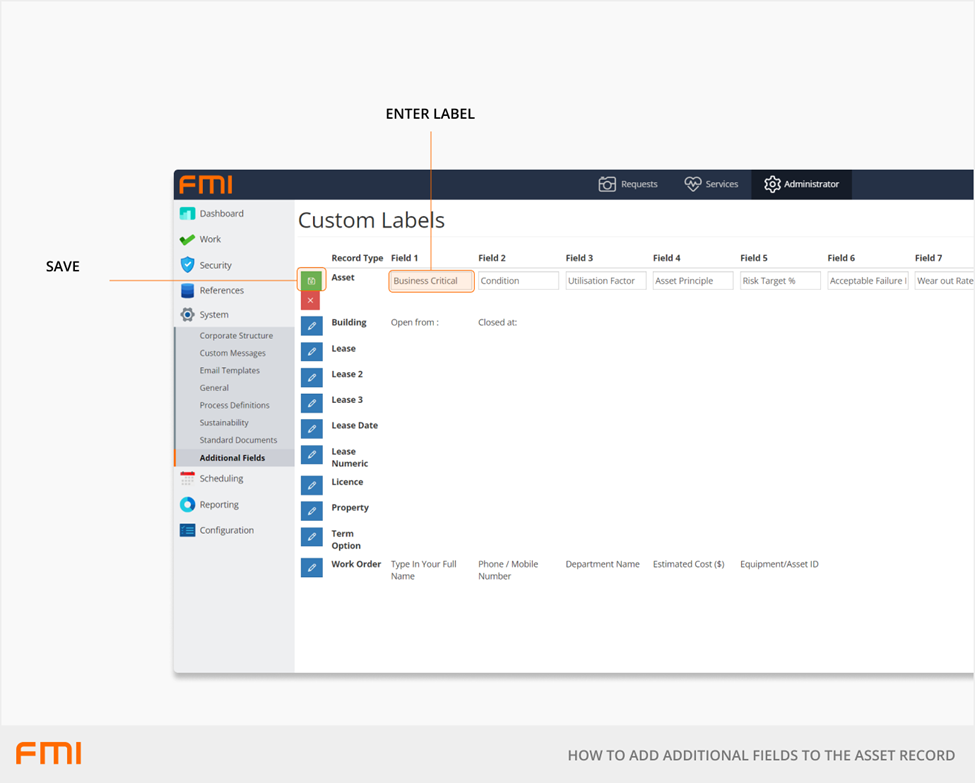Go to Email Templates in sidebar

coord(229,371)
